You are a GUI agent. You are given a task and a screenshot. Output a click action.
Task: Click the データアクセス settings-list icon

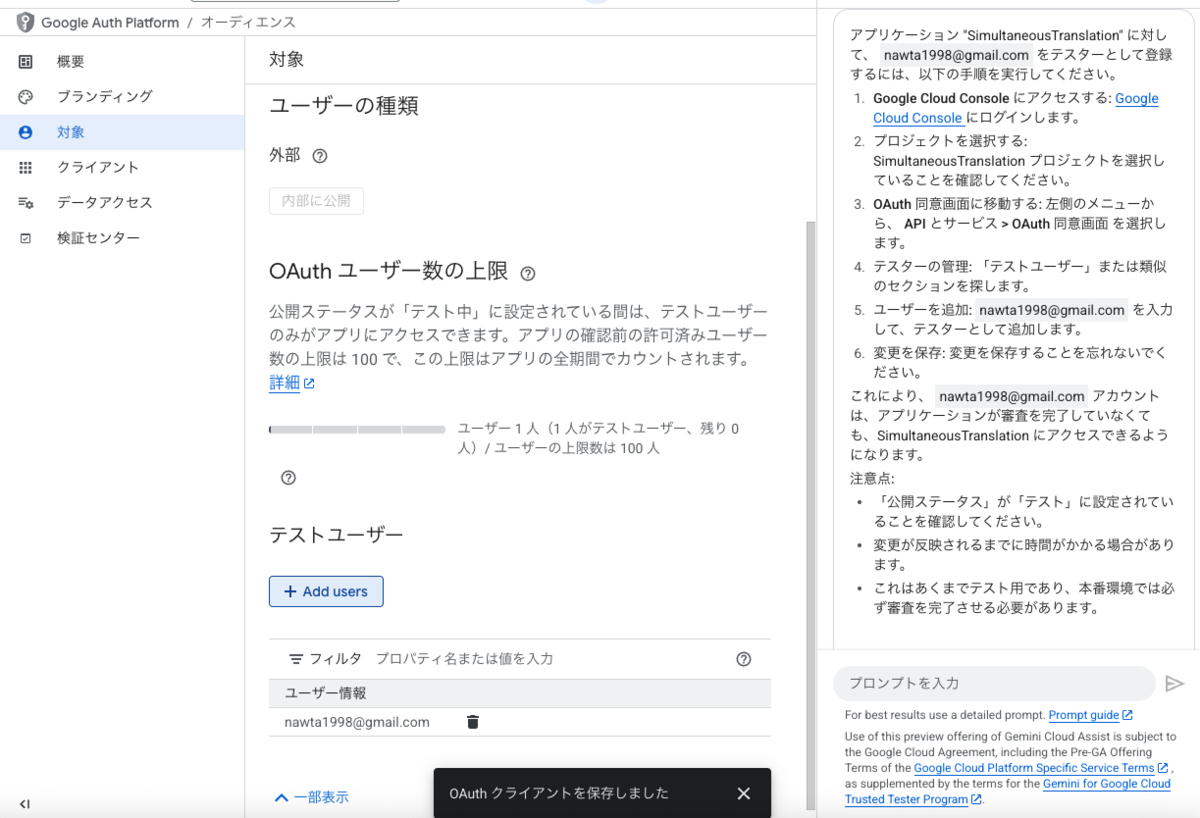point(26,202)
